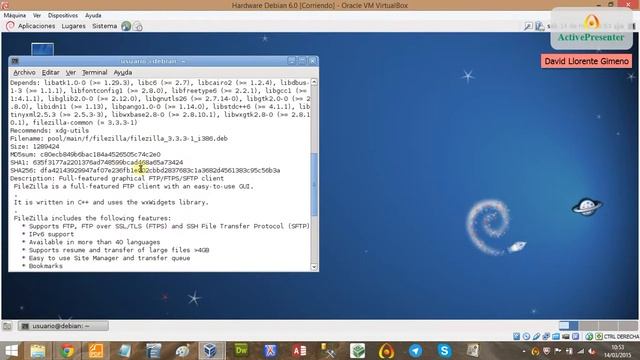Click search magnifier icon in GNOME top panel
The height and width of the screenshot is (360, 640).
pos(528,27)
